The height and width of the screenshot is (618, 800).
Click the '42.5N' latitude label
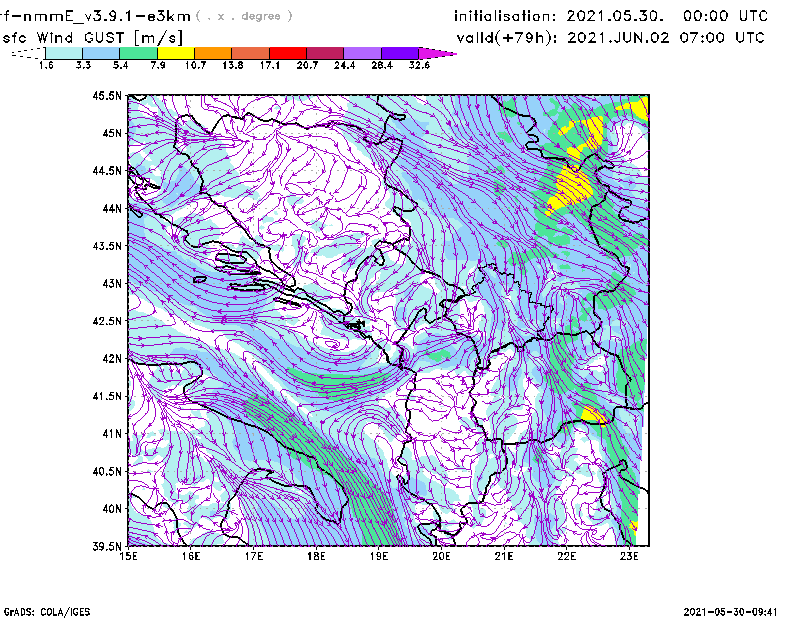[x=107, y=321]
